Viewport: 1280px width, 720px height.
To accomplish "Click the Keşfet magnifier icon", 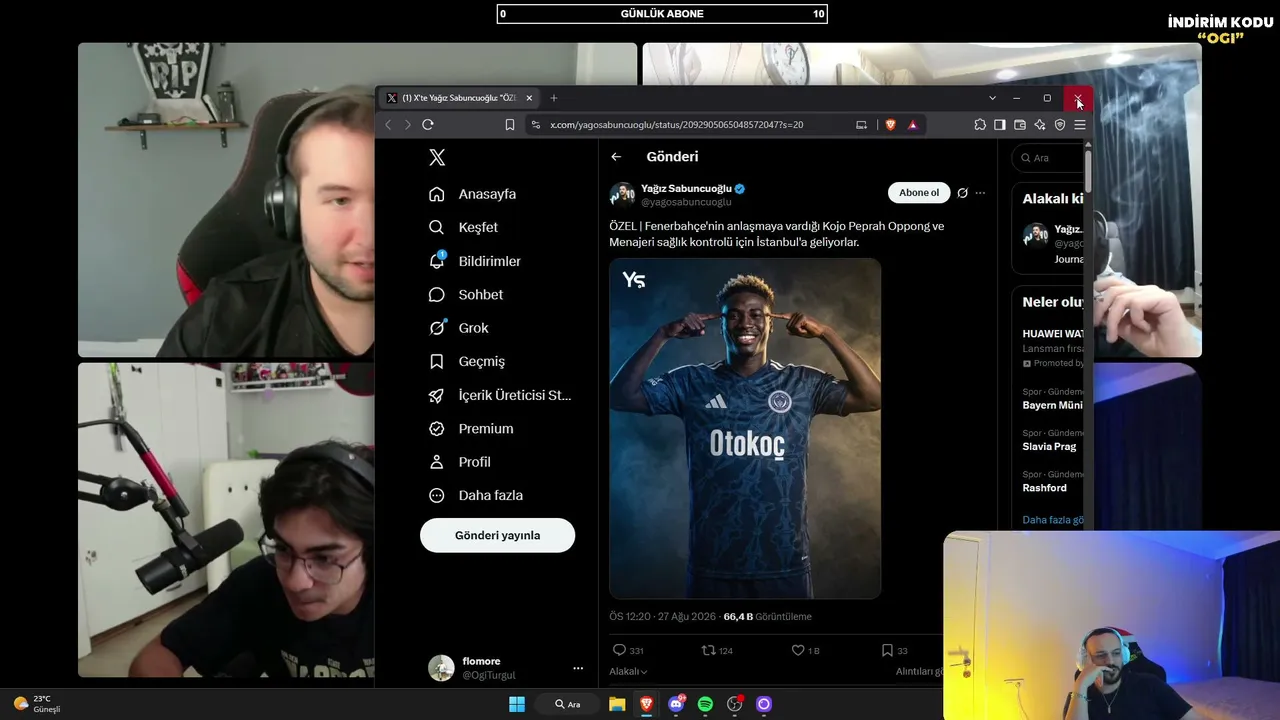I will click(436, 227).
